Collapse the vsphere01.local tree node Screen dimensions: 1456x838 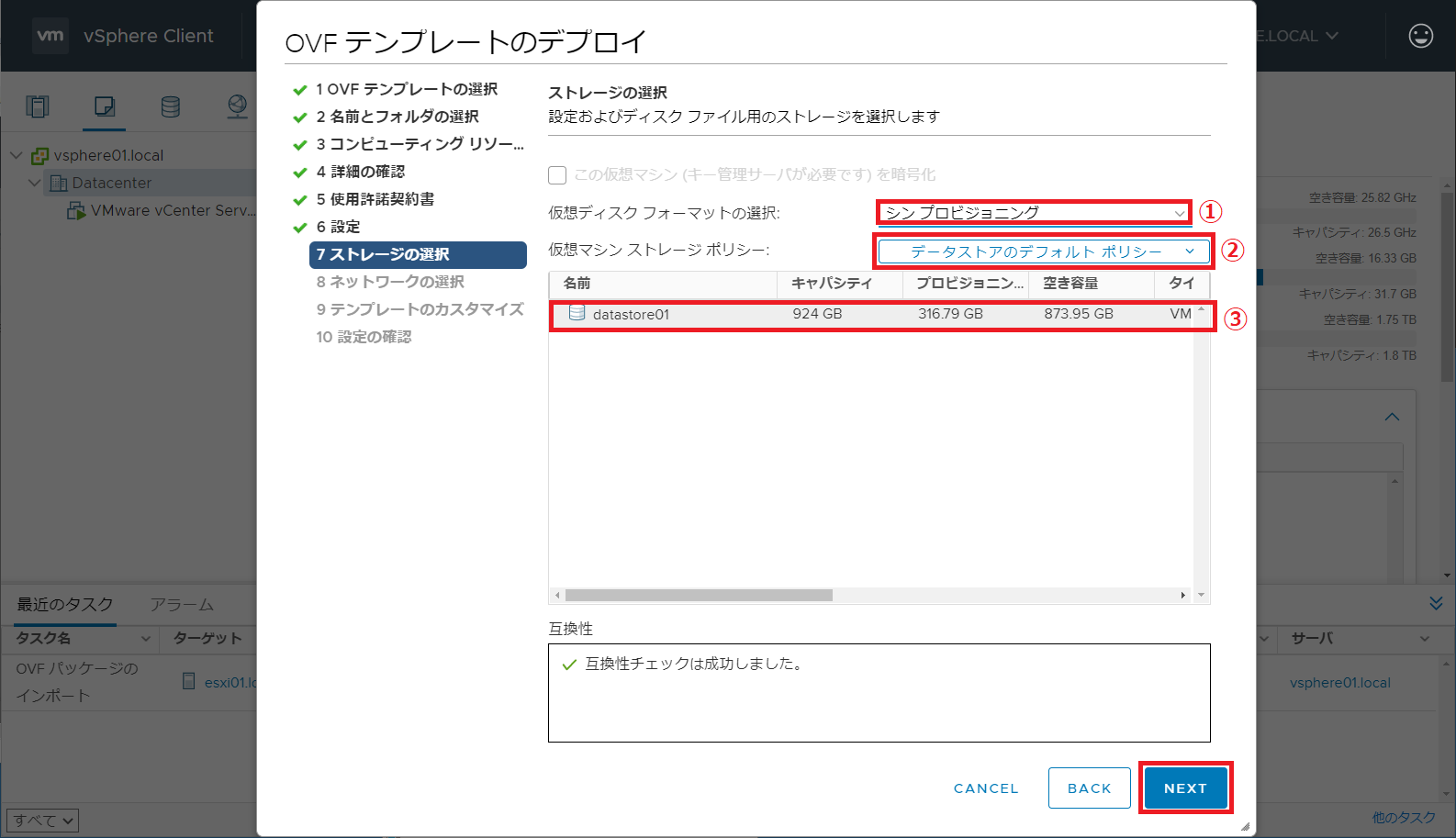[16, 155]
